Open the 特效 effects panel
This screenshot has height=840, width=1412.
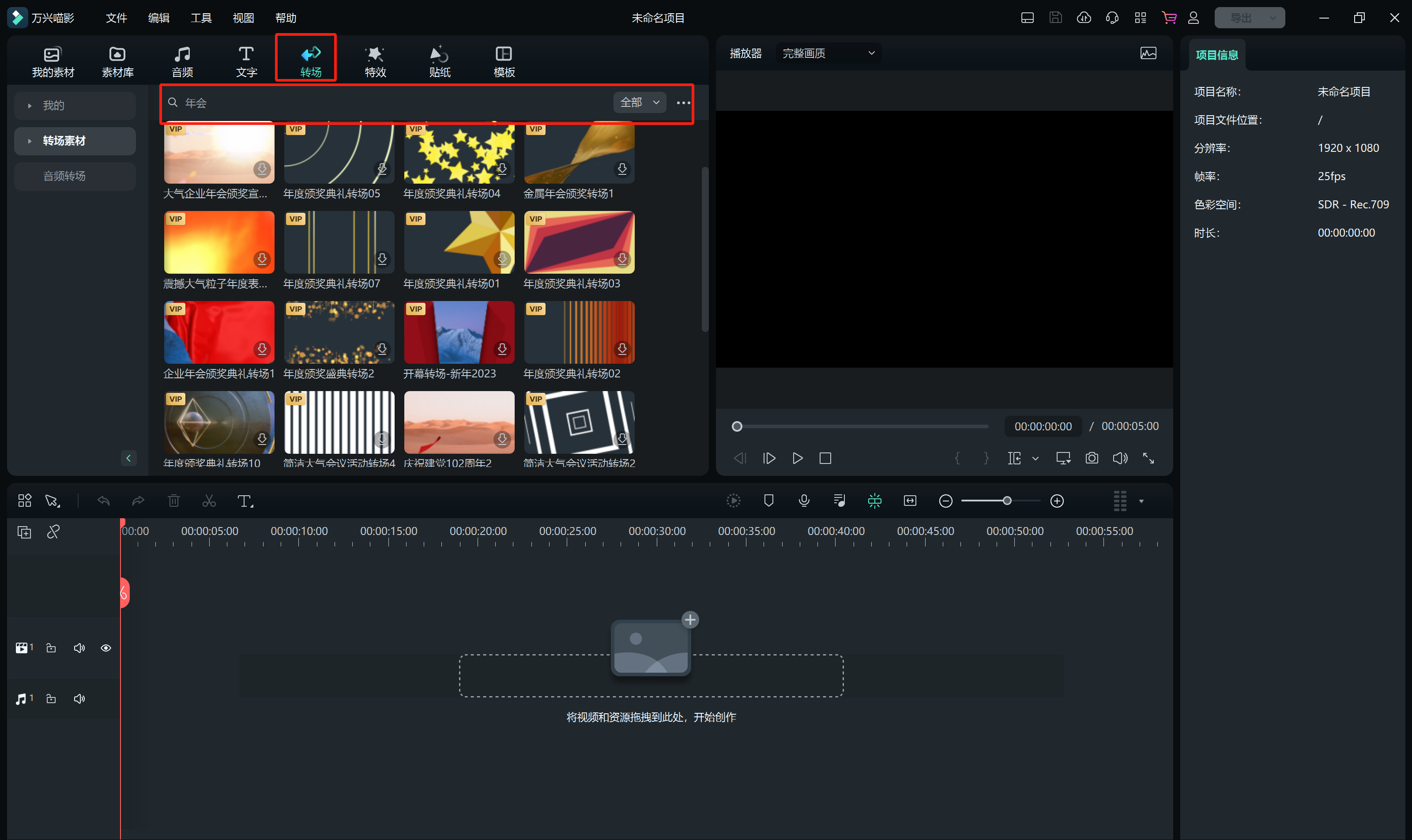tap(375, 60)
